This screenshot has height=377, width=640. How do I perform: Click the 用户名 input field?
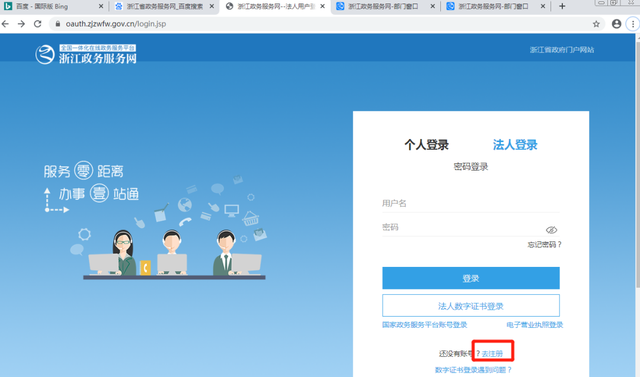[471, 203]
